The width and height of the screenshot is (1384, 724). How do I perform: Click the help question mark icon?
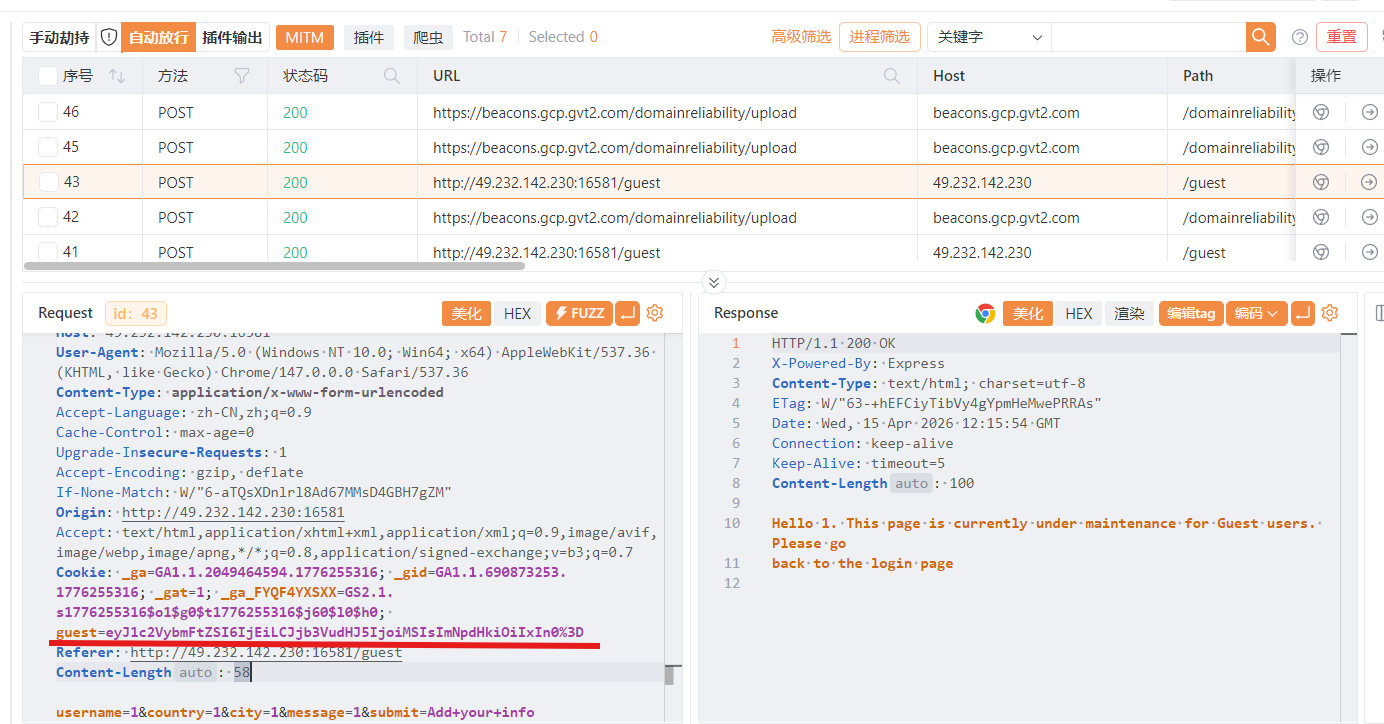(x=1300, y=37)
